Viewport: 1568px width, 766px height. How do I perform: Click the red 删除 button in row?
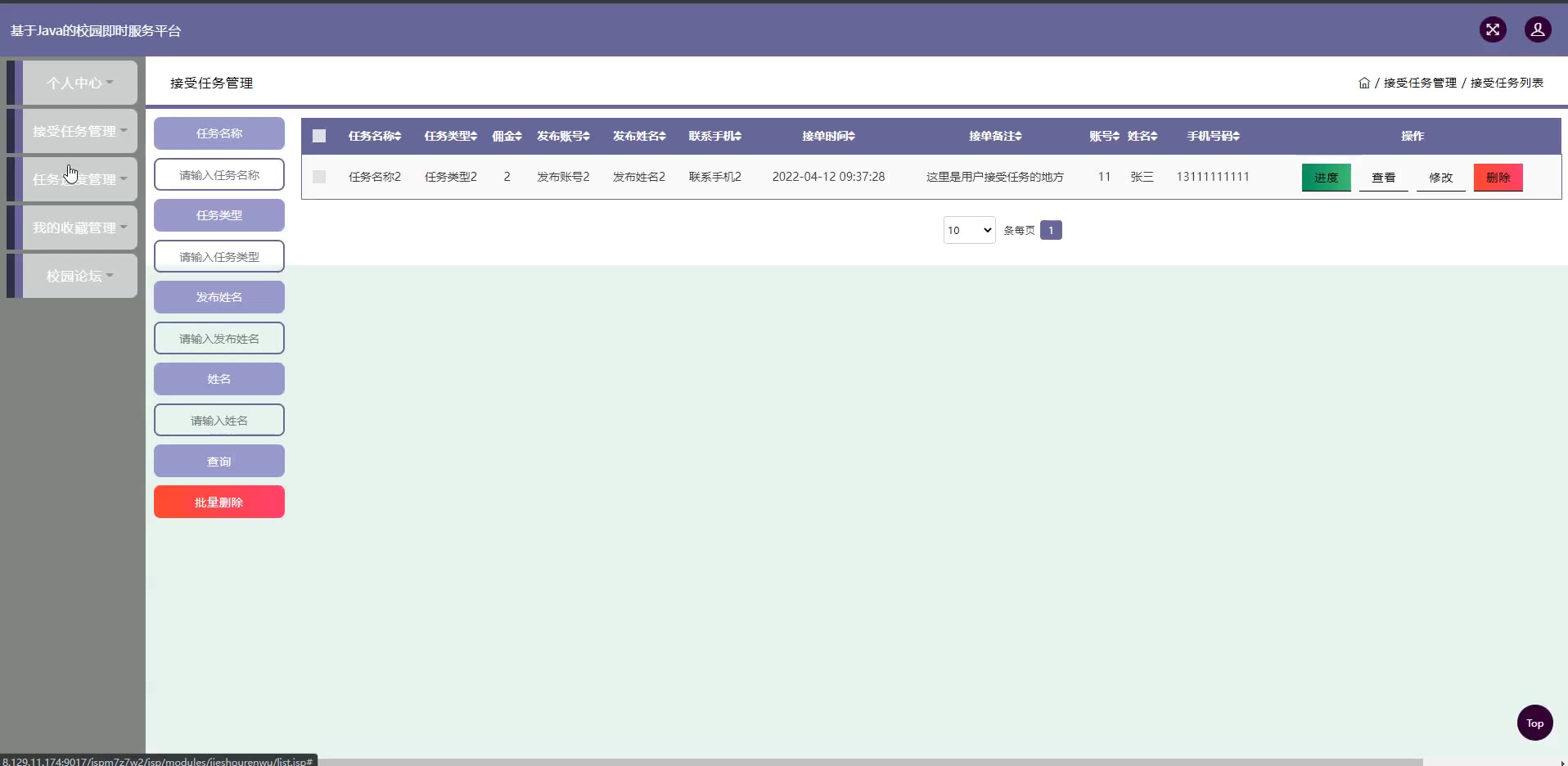(x=1498, y=178)
